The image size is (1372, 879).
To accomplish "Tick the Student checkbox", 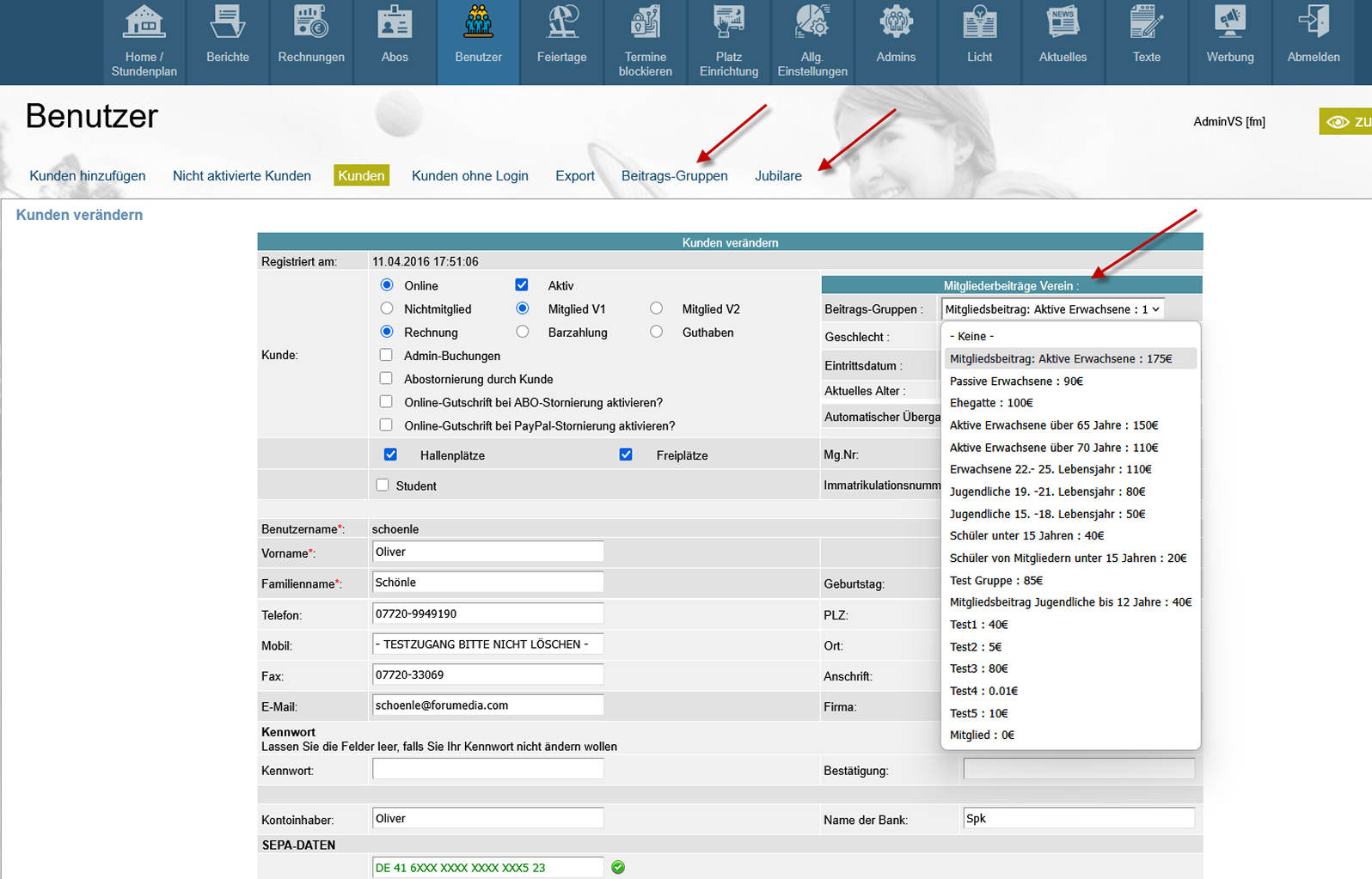I will 383,485.
